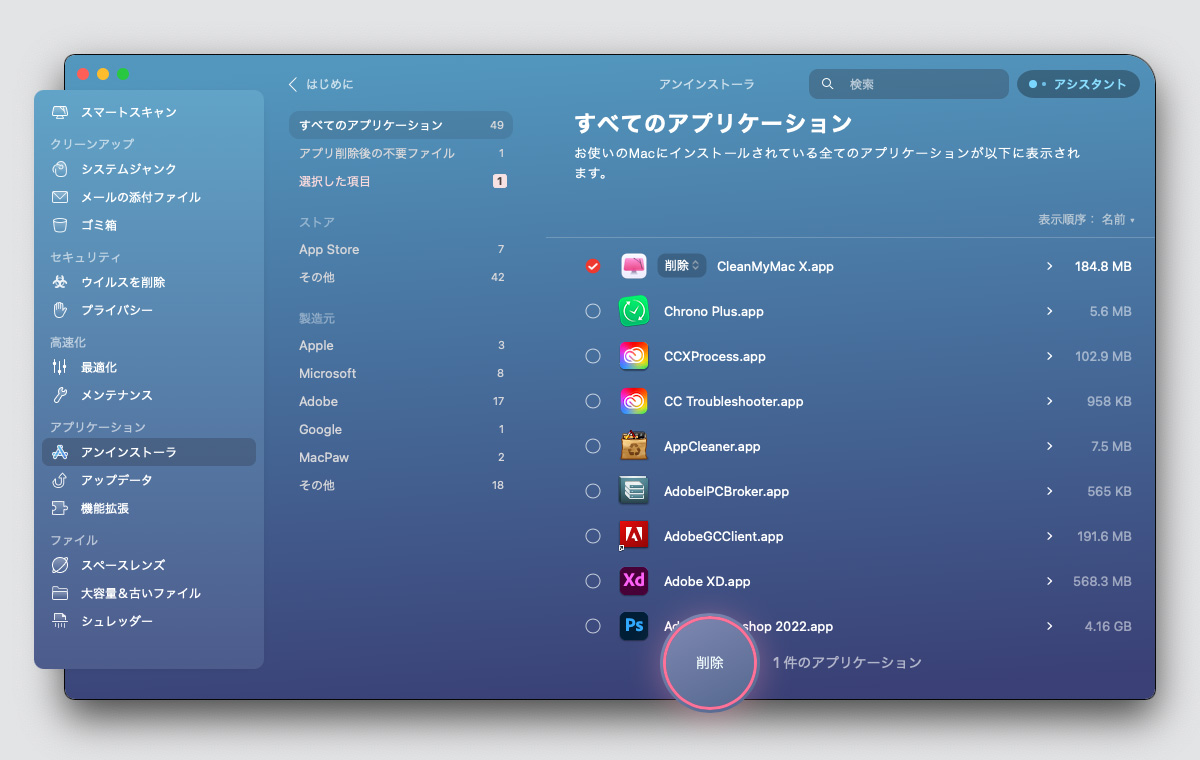The image size is (1200, 760).
Task: Select 選択した項目 filter
Action: 401,181
